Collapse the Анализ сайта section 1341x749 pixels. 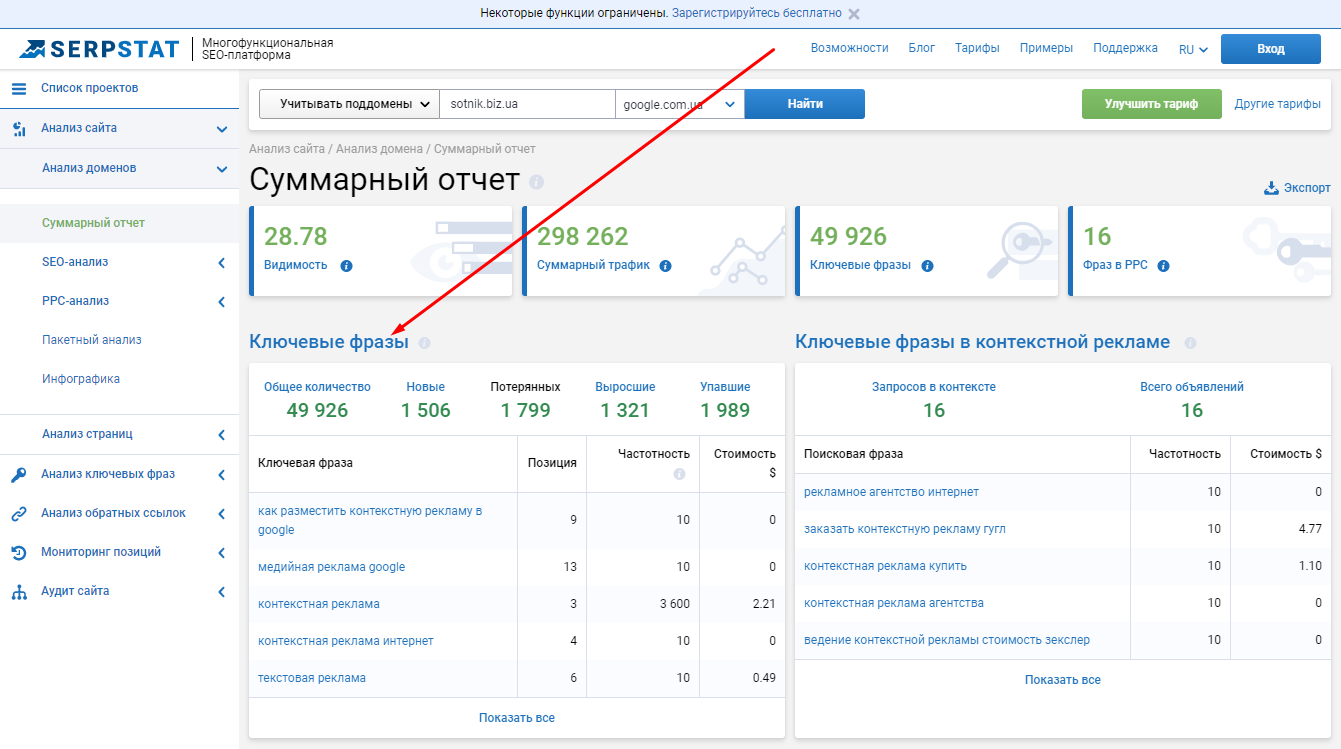222,129
